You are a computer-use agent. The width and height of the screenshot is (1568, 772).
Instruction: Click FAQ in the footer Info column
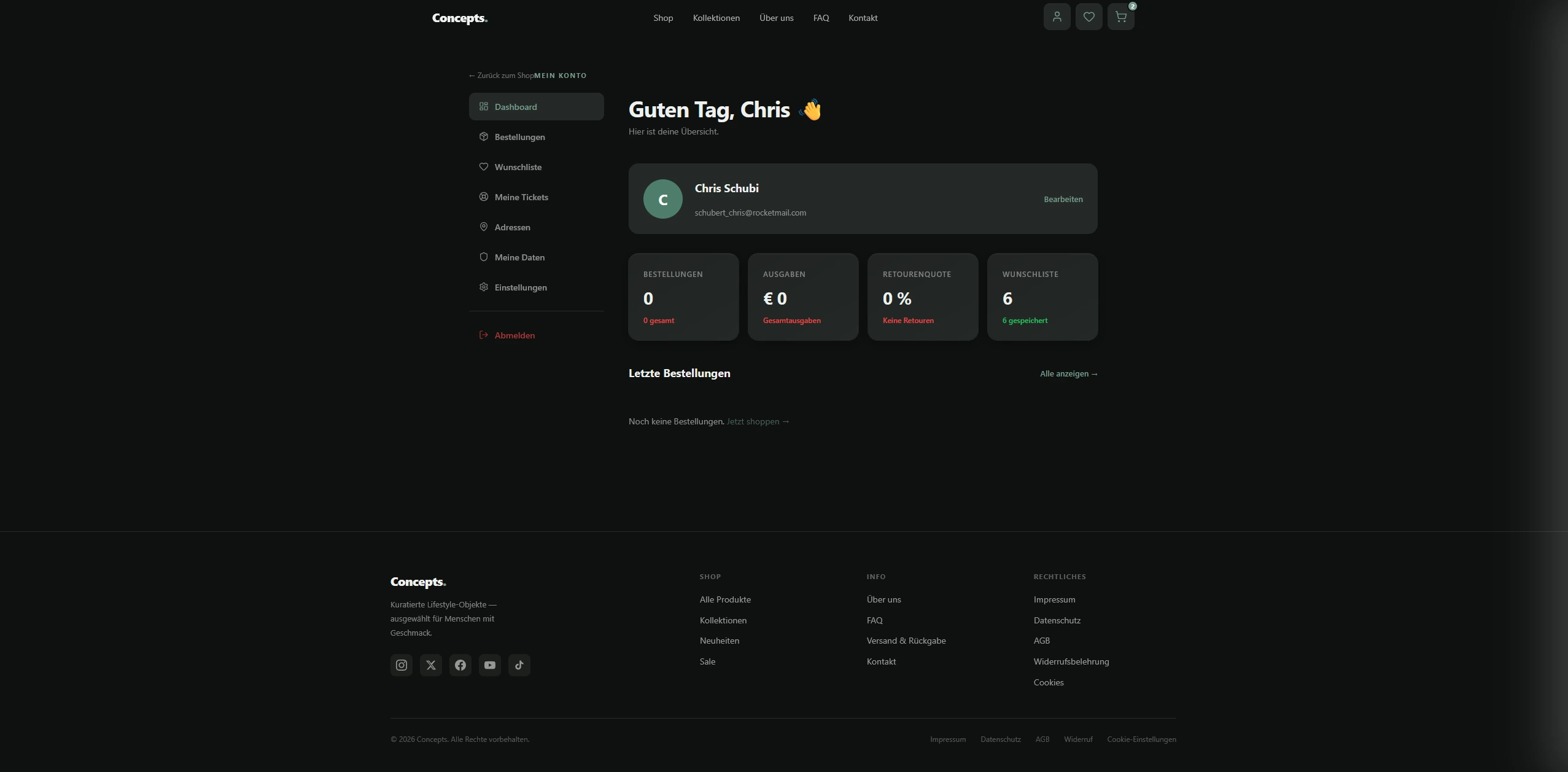coord(875,620)
